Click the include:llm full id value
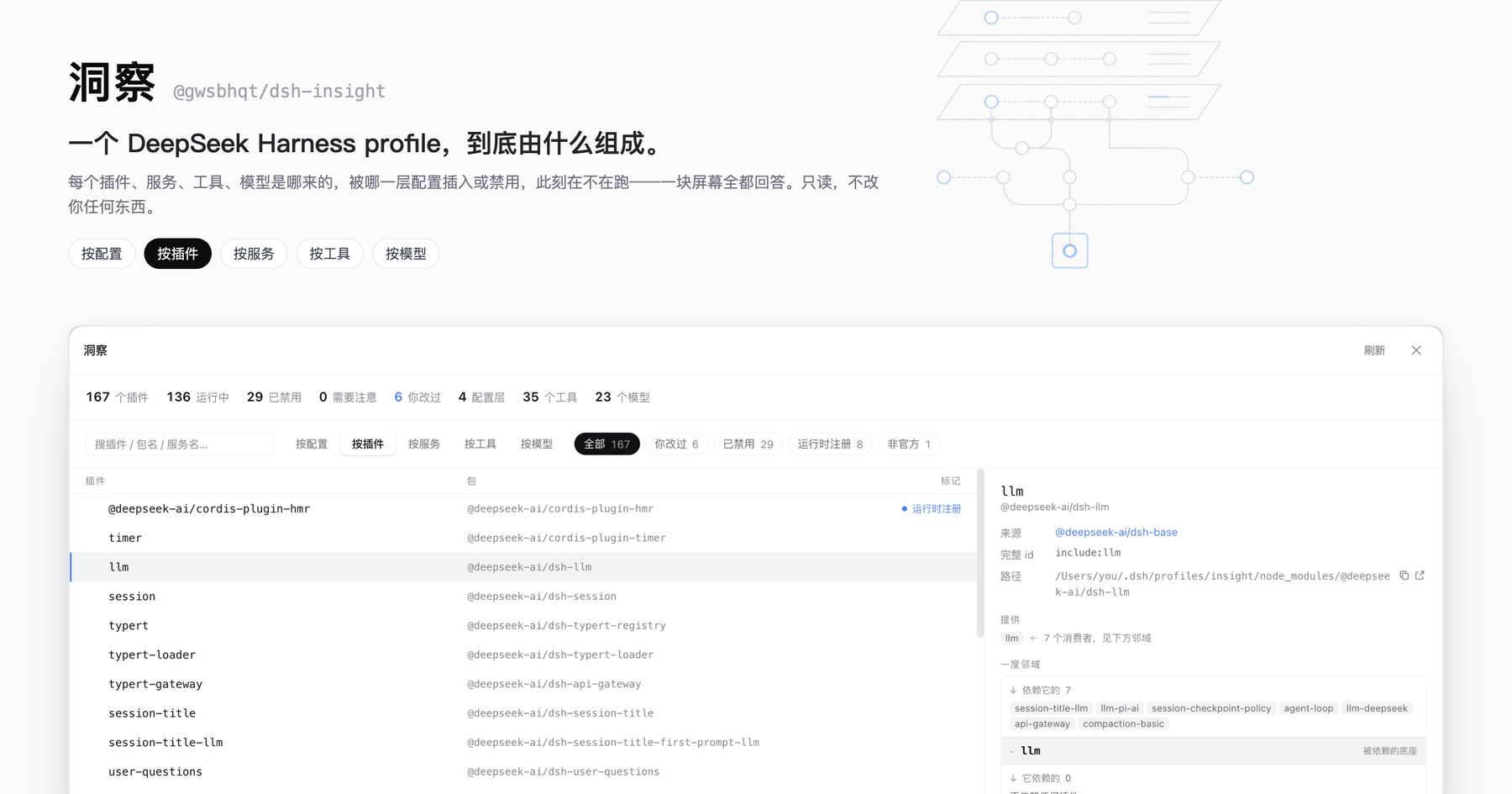This screenshot has width=1512, height=794. click(1088, 553)
